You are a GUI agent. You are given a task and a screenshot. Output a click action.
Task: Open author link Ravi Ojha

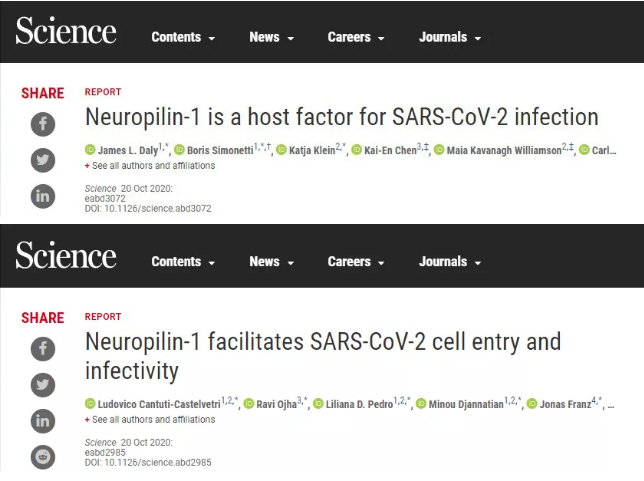coord(276,404)
